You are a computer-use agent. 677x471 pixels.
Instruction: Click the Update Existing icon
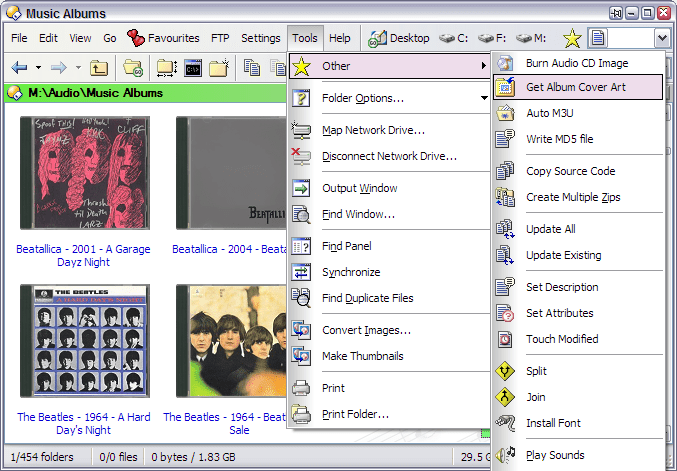pos(505,255)
